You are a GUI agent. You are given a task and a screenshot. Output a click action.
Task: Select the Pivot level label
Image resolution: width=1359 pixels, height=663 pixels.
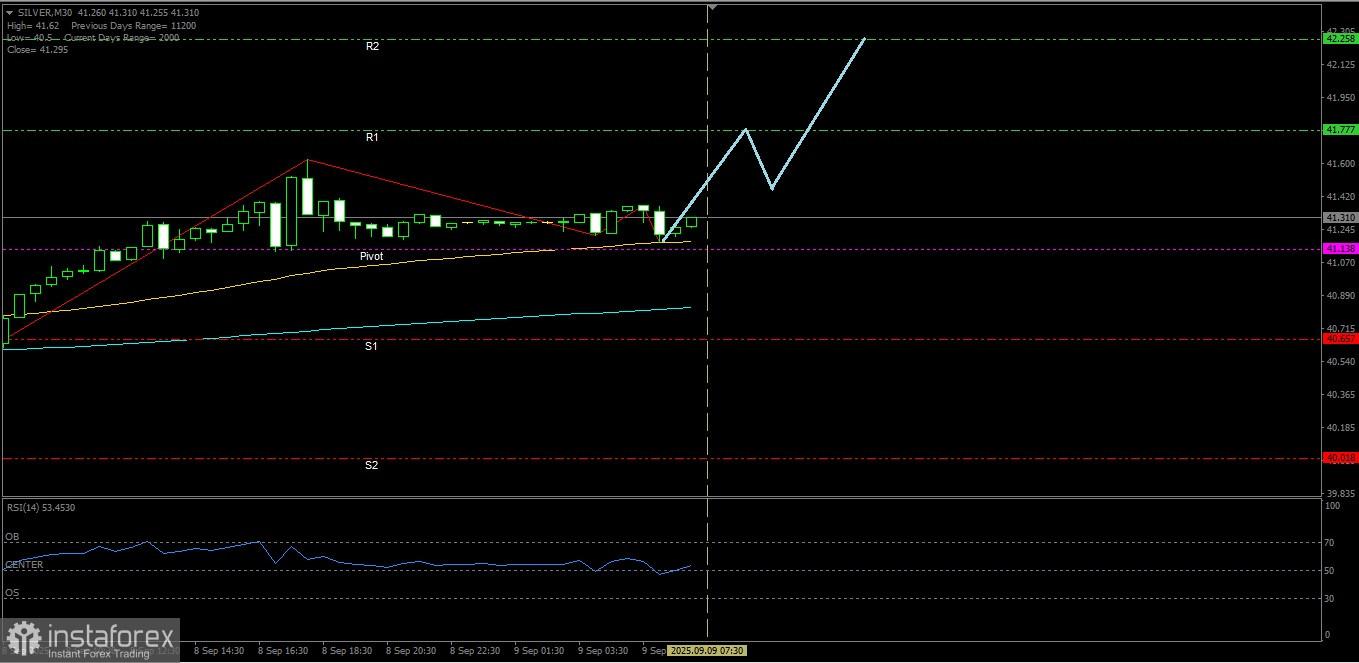(372, 256)
